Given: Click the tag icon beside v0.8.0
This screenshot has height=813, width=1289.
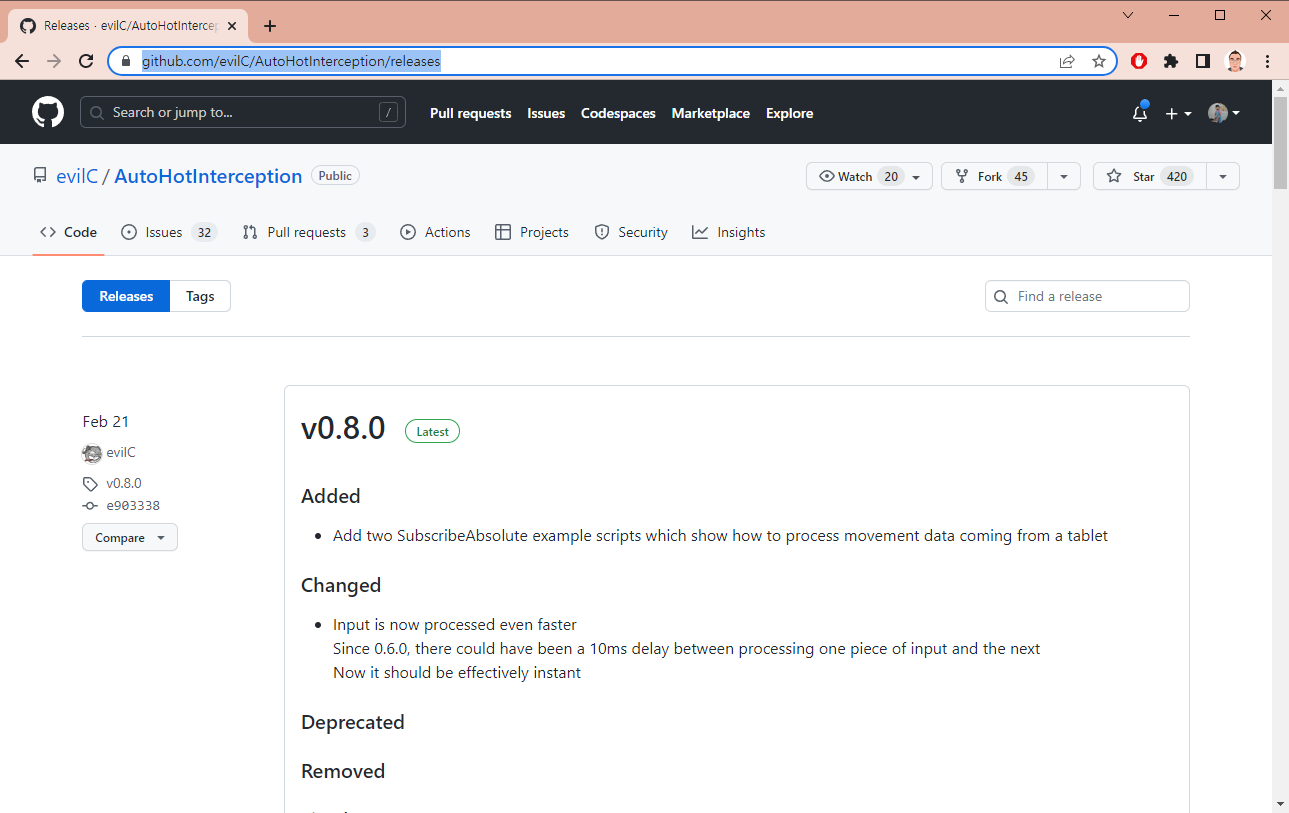Looking at the screenshot, I should tap(90, 484).
